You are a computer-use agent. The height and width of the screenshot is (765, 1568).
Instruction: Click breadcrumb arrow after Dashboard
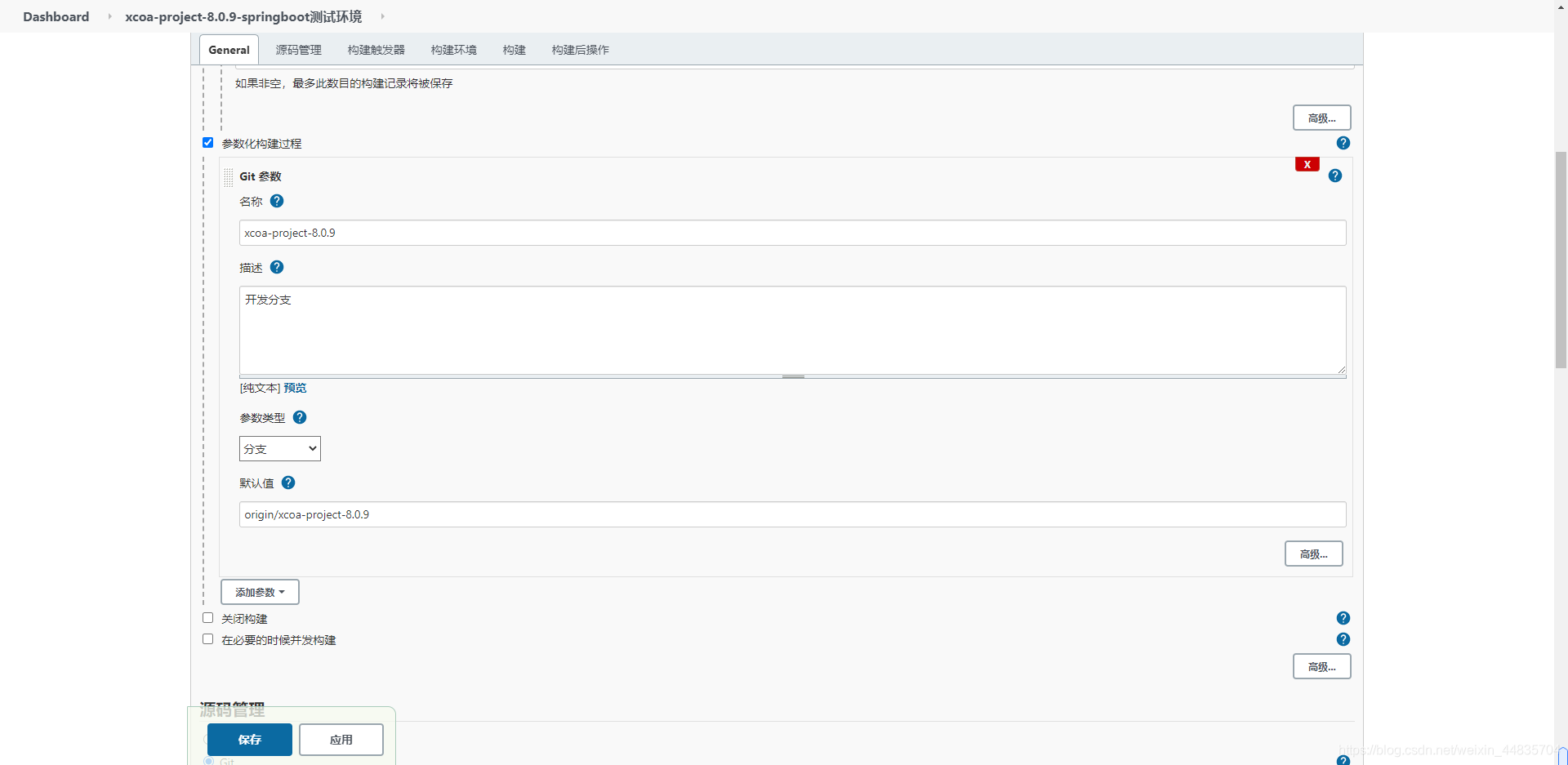pyautogui.click(x=109, y=16)
